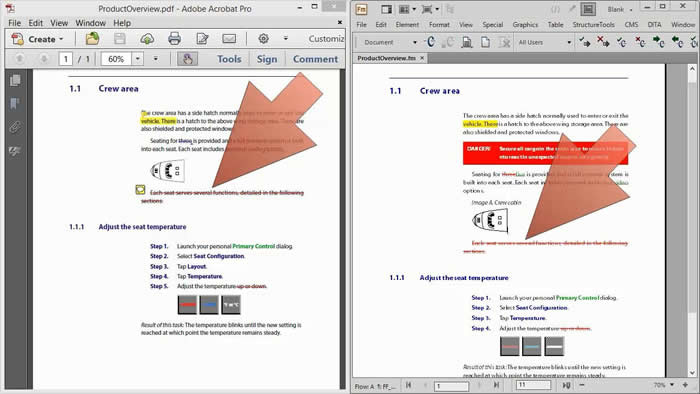Show the Bookmarks panel in Acrobat sidebar
The height and width of the screenshot is (394, 700).
[15, 104]
